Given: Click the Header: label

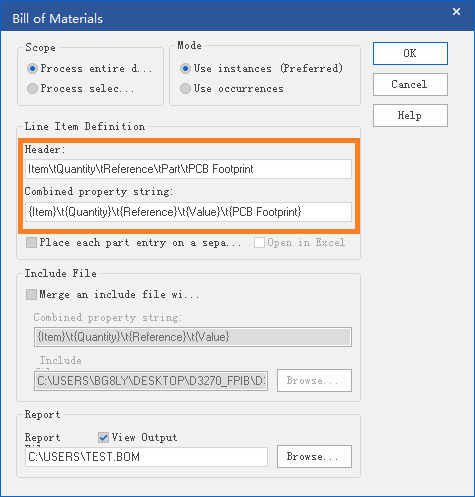Looking at the screenshot, I should [x=45, y=149].
